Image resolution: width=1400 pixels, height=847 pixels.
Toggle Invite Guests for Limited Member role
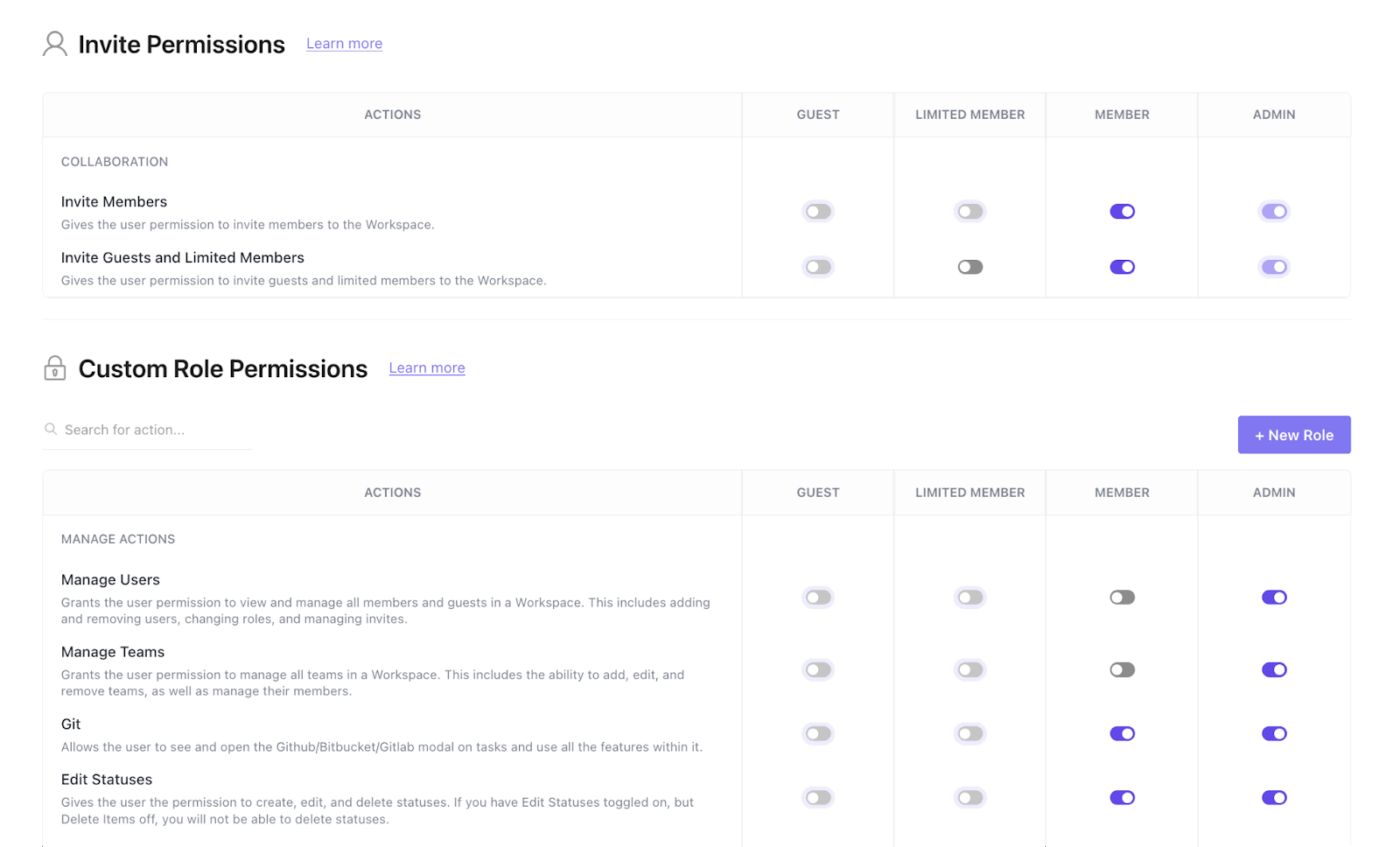pyautogui.click(x=970, y=267)
